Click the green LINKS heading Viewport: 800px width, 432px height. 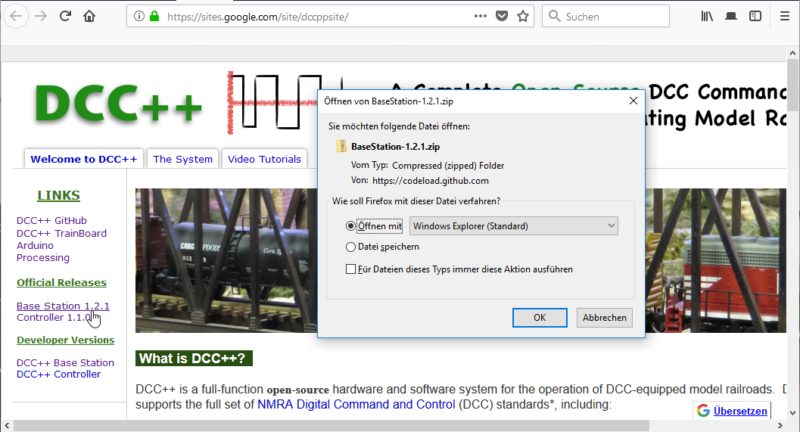(59, 195)
